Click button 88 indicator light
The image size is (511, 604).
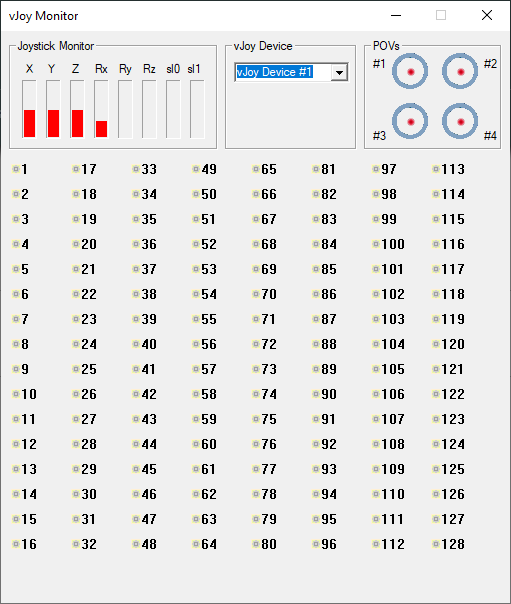tap(316, 344)
